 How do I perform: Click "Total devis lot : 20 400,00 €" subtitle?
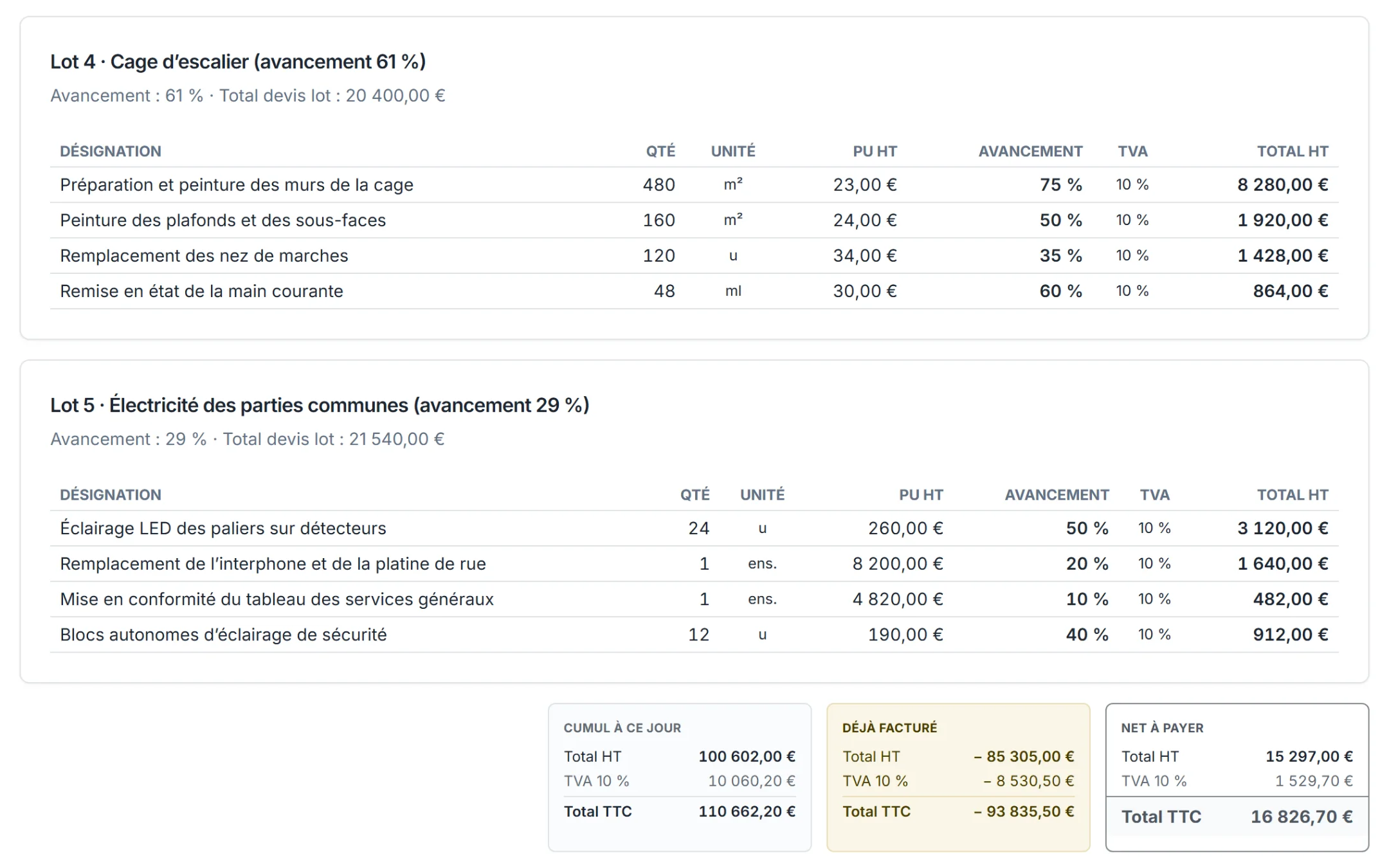point(332,96)
